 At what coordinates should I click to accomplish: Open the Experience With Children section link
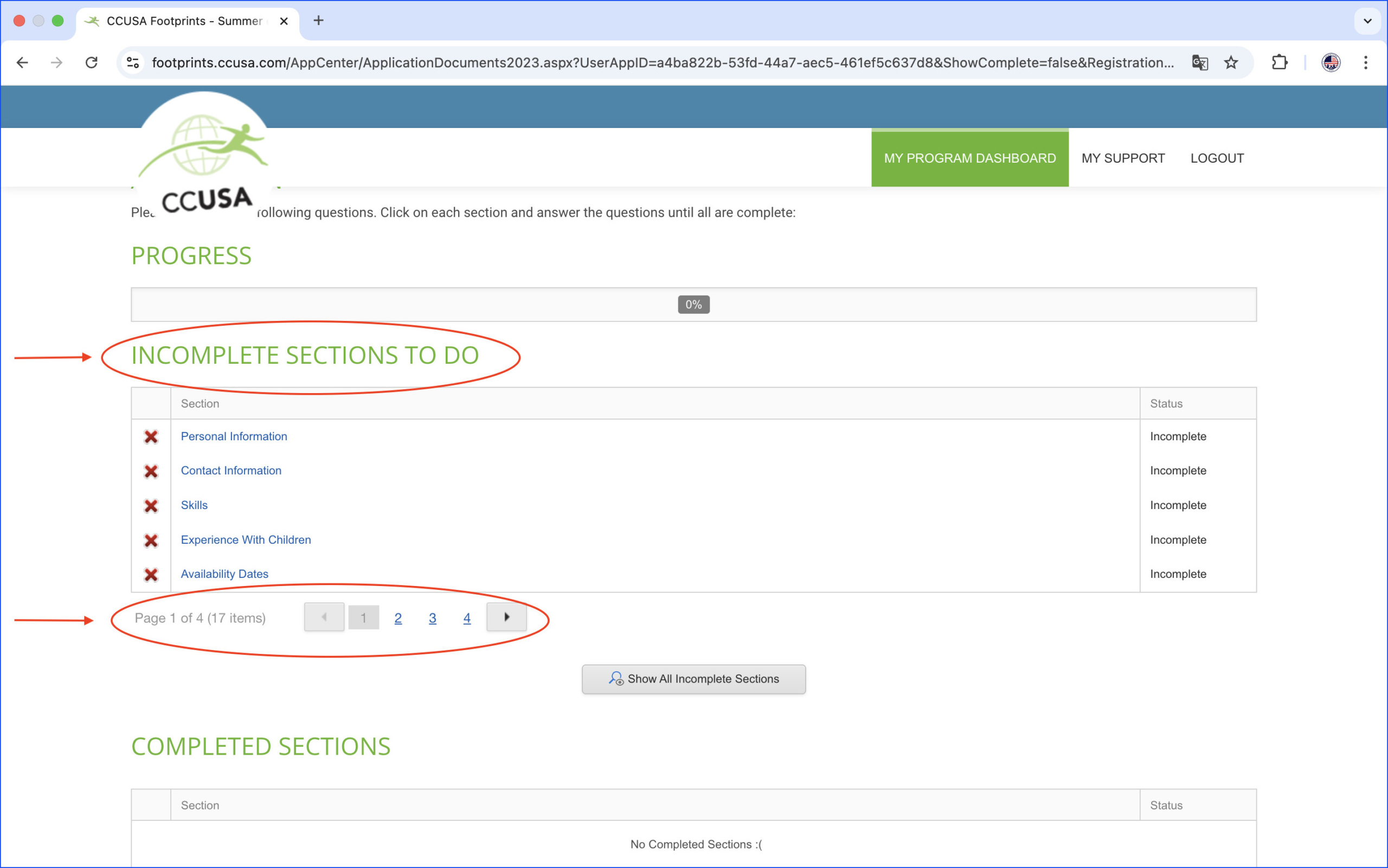(x=246, y=539)
